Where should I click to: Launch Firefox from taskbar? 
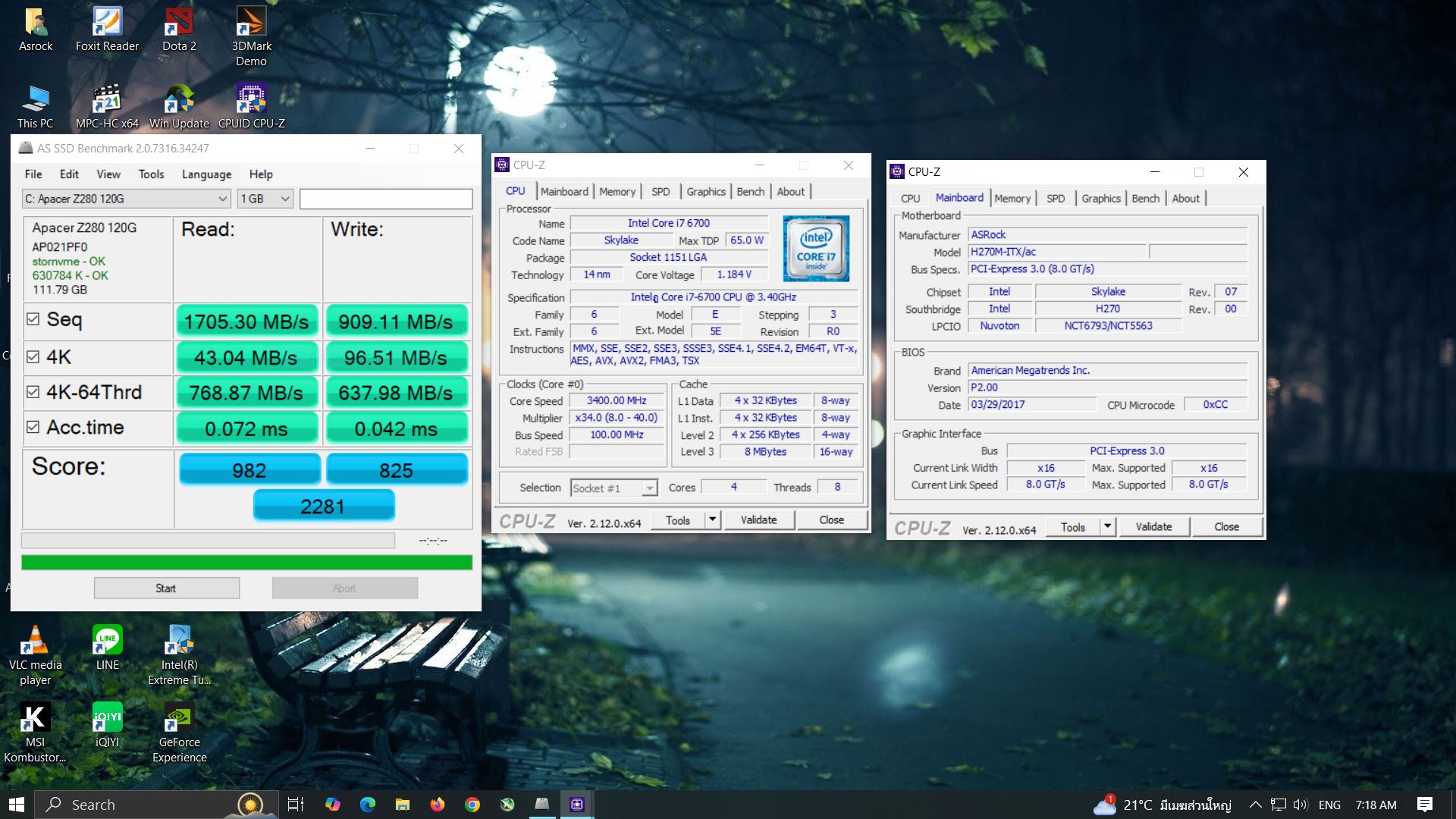[x=438, y=805]
